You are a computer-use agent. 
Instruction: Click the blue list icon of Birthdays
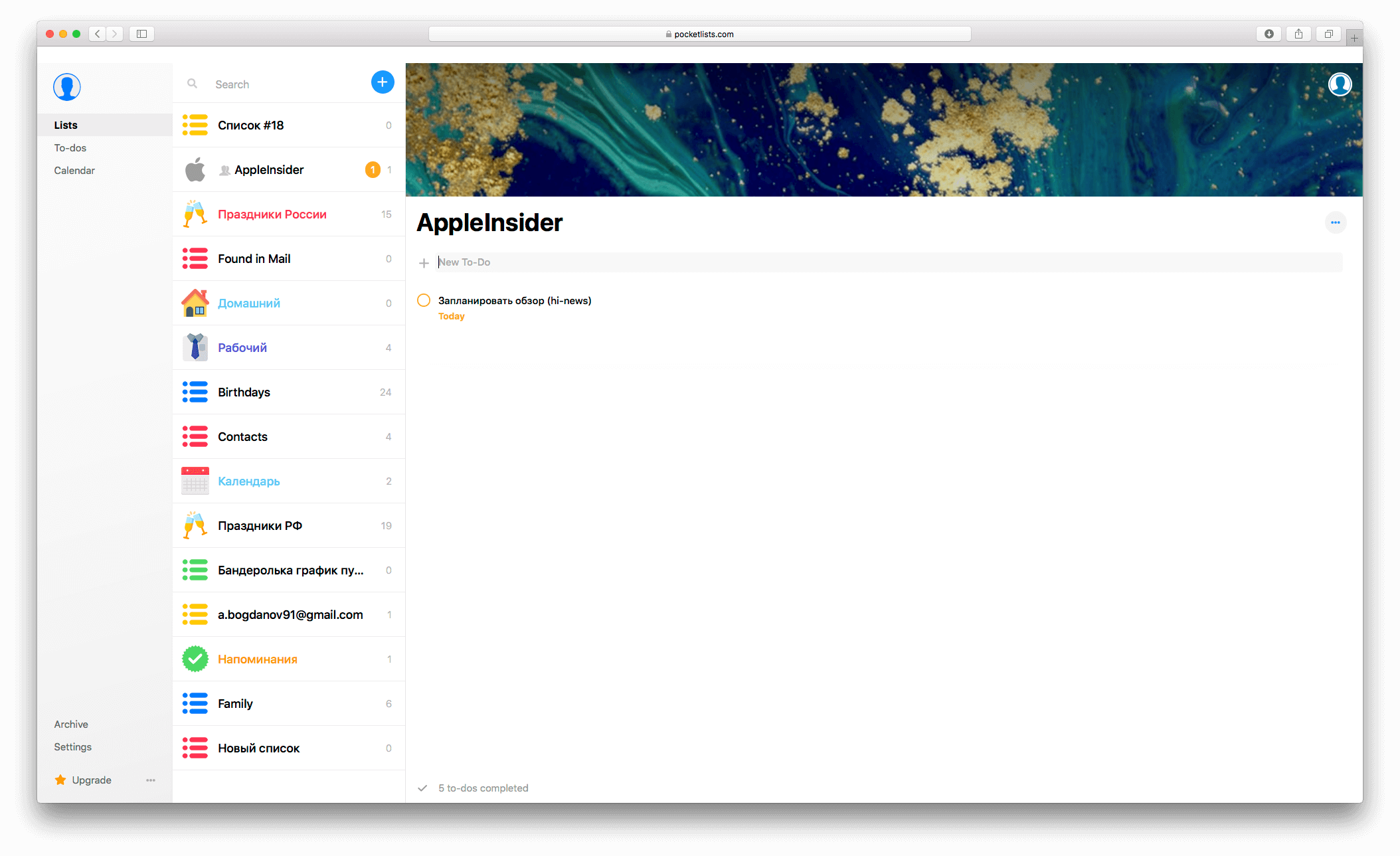point(195,392)
